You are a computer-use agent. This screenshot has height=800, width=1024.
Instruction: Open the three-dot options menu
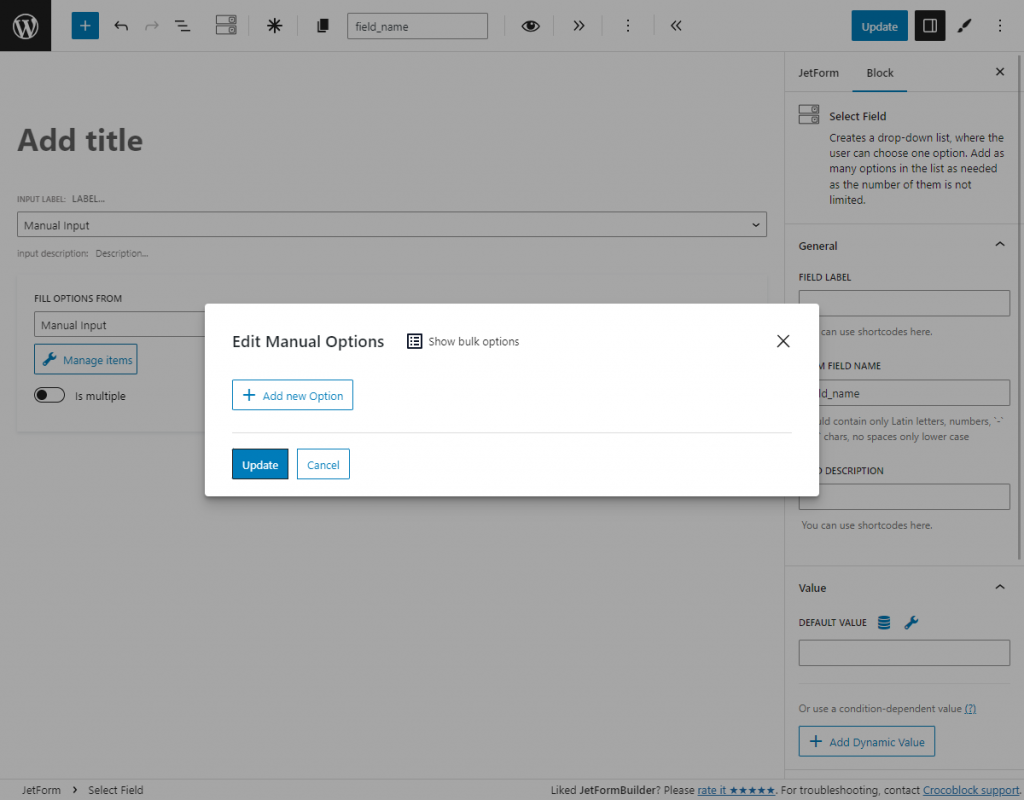(1000, 25)
